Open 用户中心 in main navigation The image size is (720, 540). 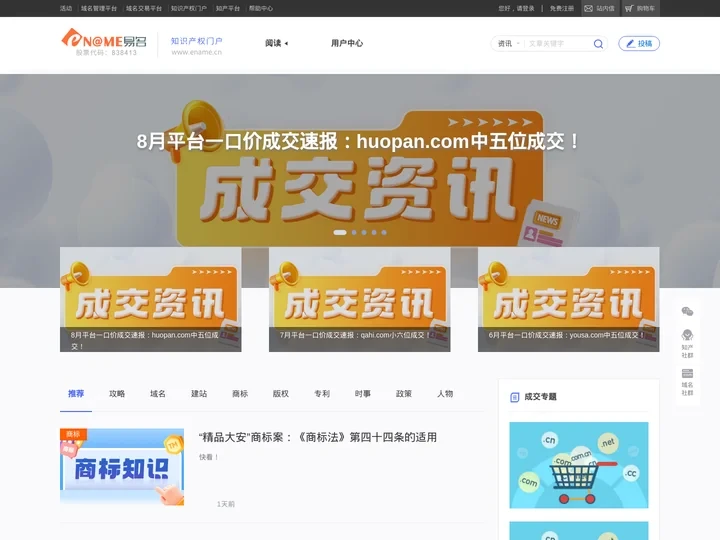[x=347, y=43]
